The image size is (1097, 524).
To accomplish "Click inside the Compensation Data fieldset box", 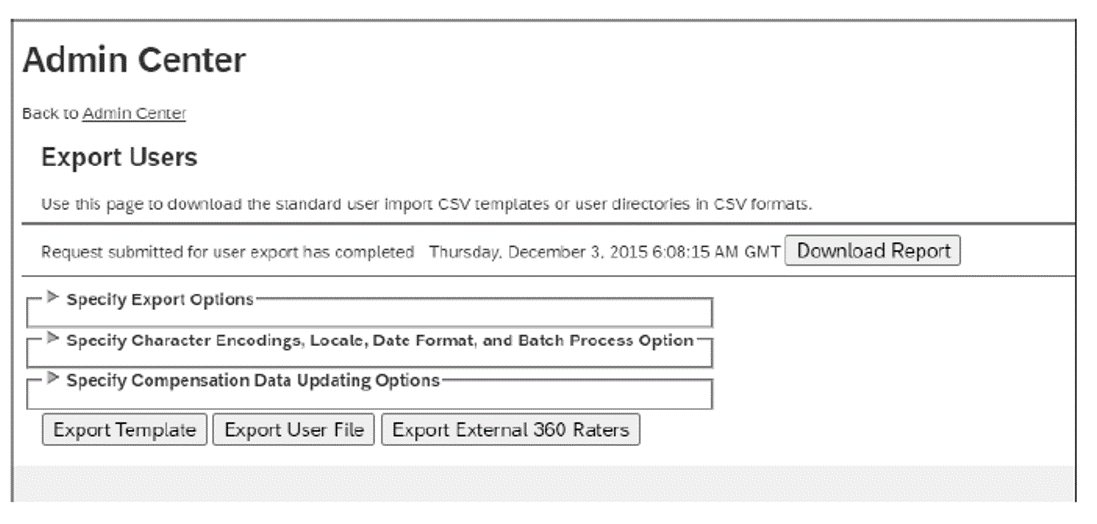I will [370, 397].
